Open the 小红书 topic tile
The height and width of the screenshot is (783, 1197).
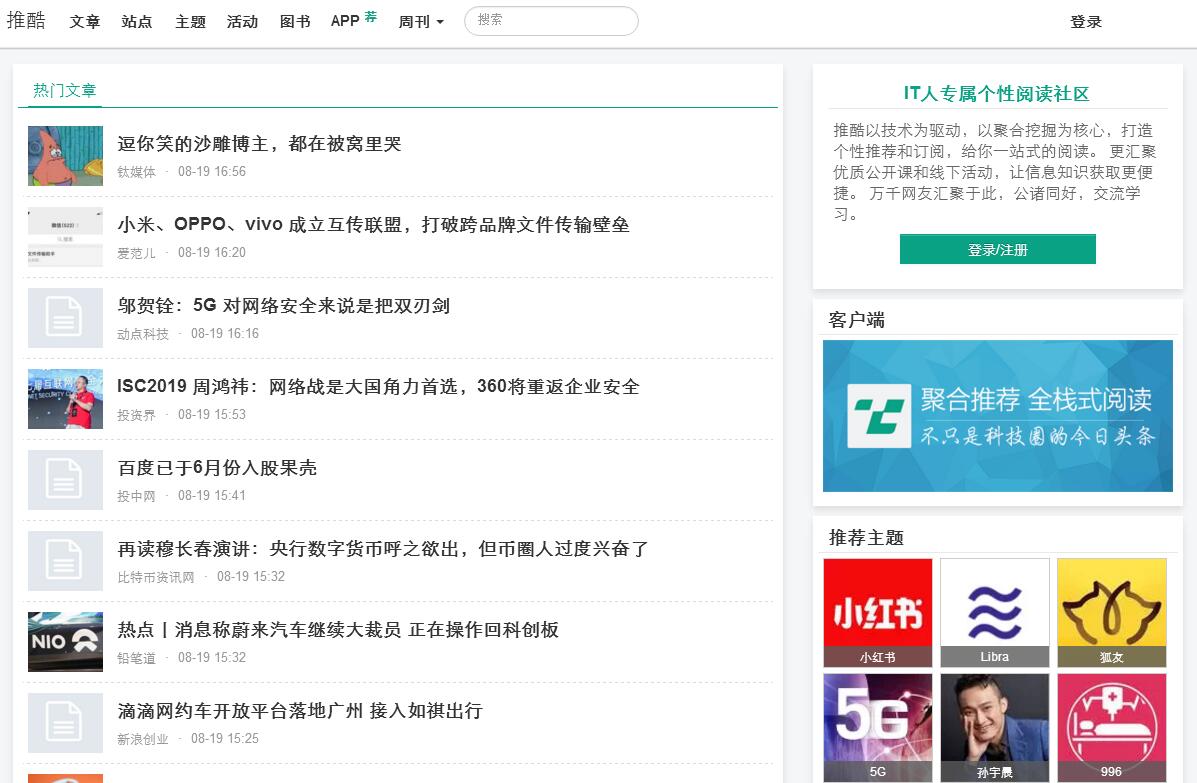(x=877, y=612)
